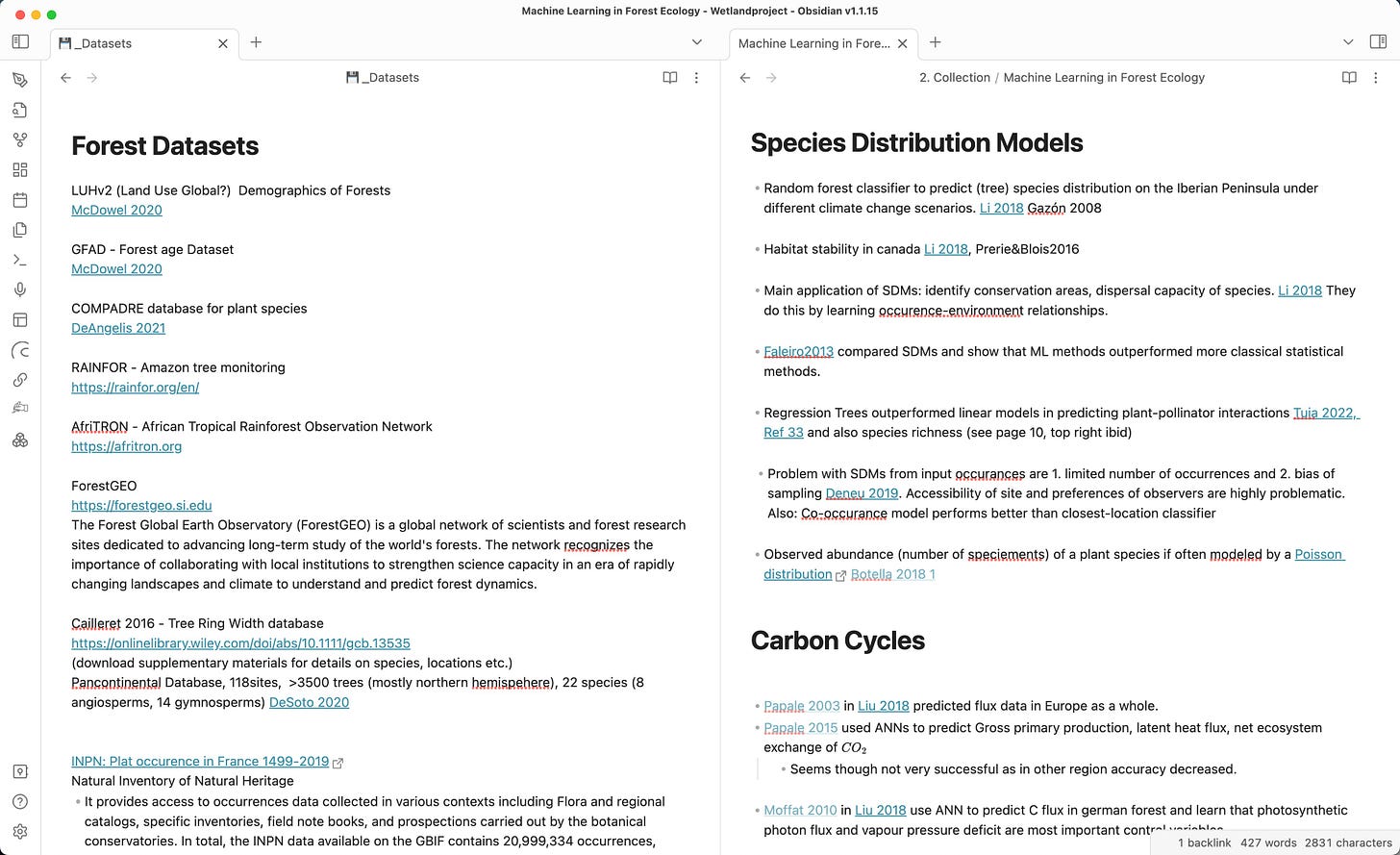Add new tab in left pane
This screenshot has height=855, width=1400.
coord(256,42)
